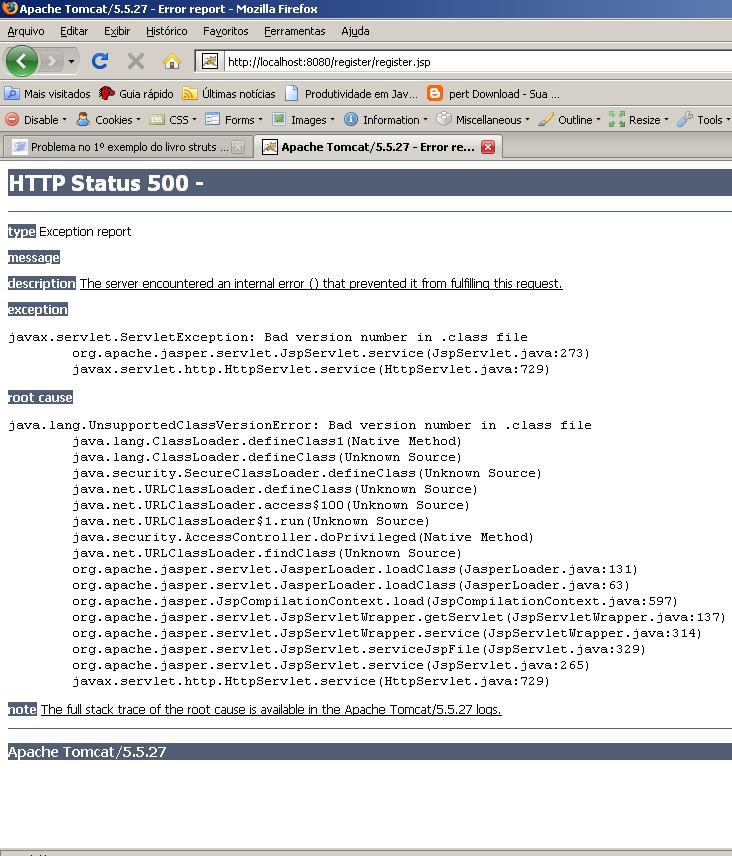Image resolution: width=732 pixels, height=856 pixels.
Task: Open the pert Download Blogger bookmark
Action: [493, 94]
